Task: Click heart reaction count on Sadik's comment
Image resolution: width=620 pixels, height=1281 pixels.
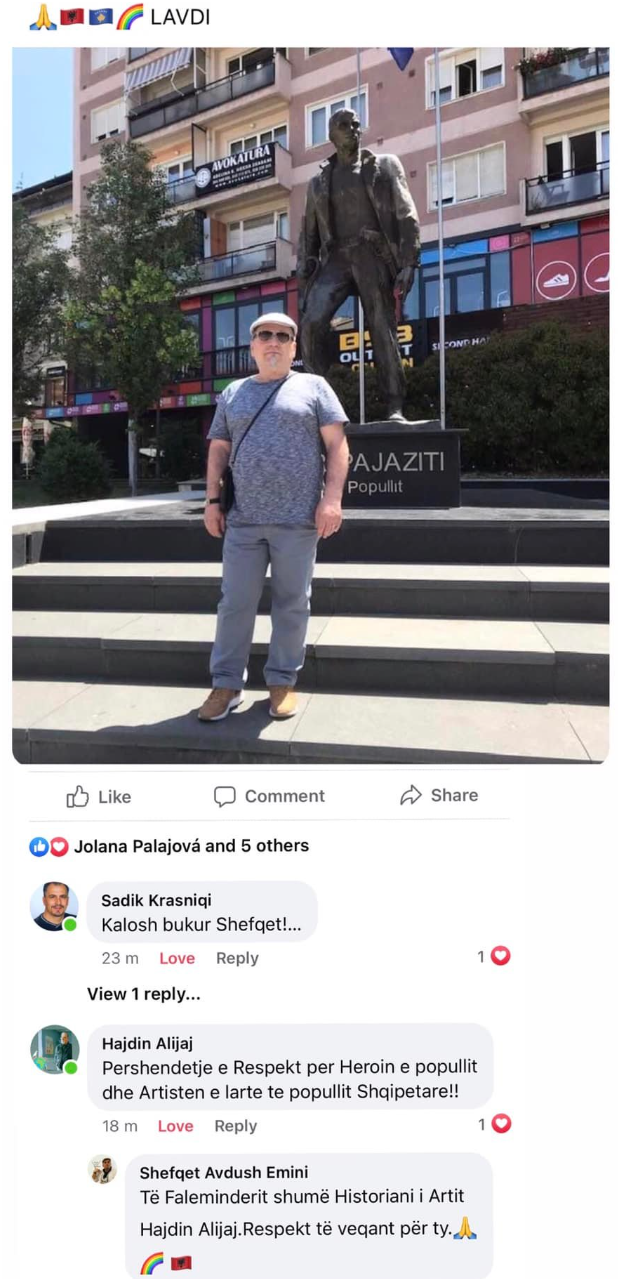Action: [494, 957]
